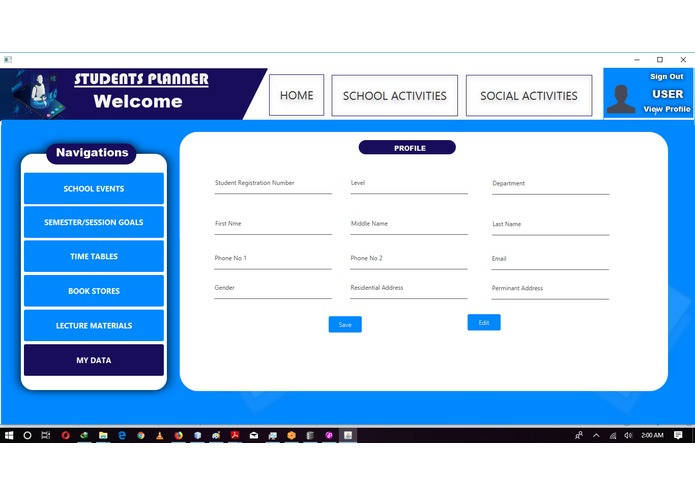695x494 pixels.
Task: Go to the HOME tab
Action: pyautogui.click(x=297, y=95)
